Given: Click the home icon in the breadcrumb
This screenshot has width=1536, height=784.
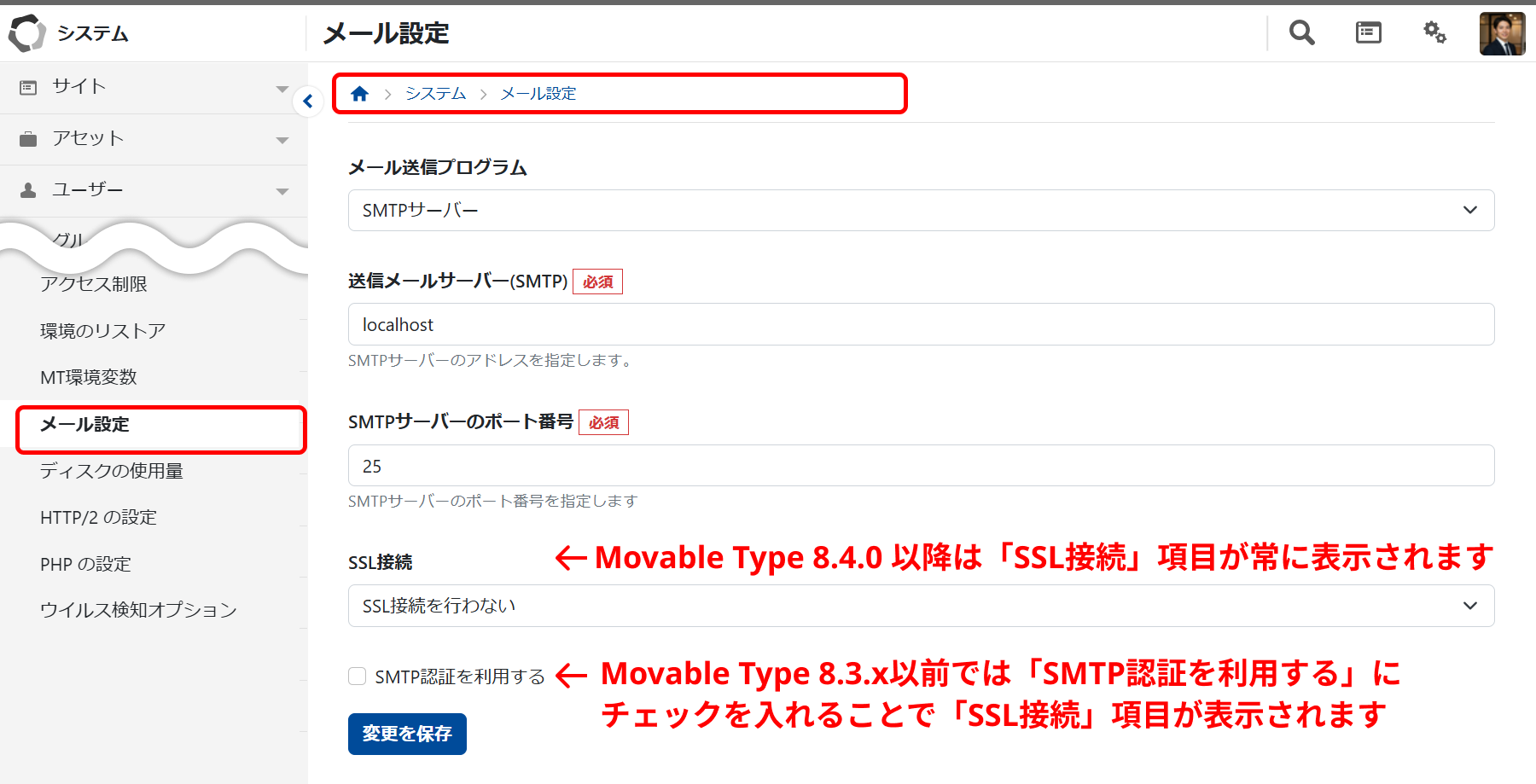Looking at the screenshot, I should point(359,93).
